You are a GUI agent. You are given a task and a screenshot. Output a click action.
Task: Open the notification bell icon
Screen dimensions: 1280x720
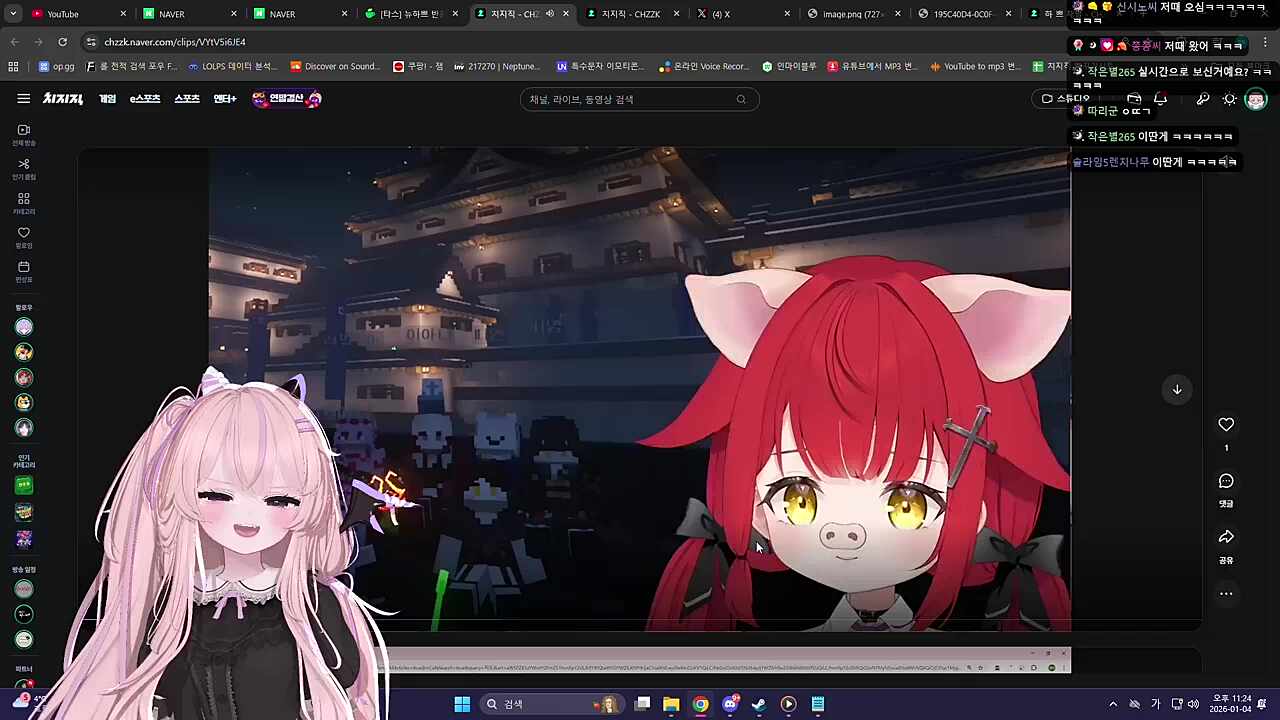pos(1160,99)
